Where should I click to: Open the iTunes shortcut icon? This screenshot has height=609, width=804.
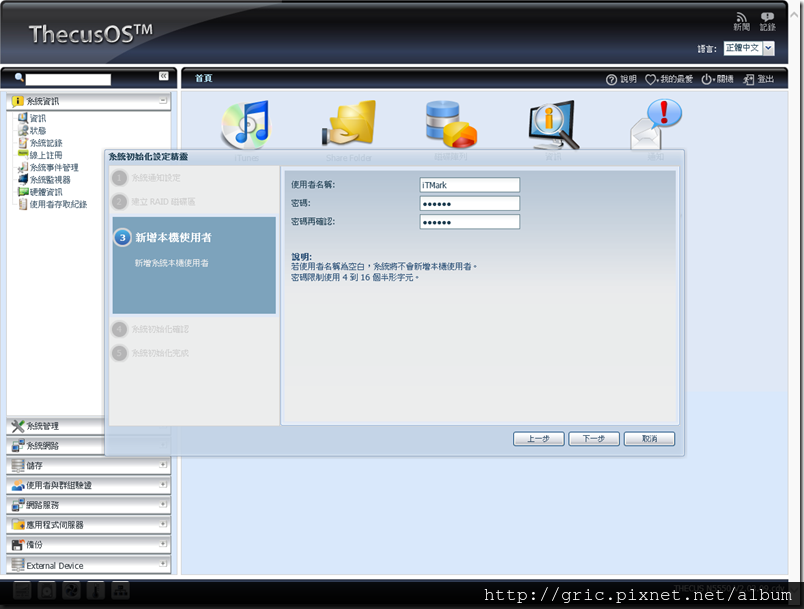click(246, 125)
